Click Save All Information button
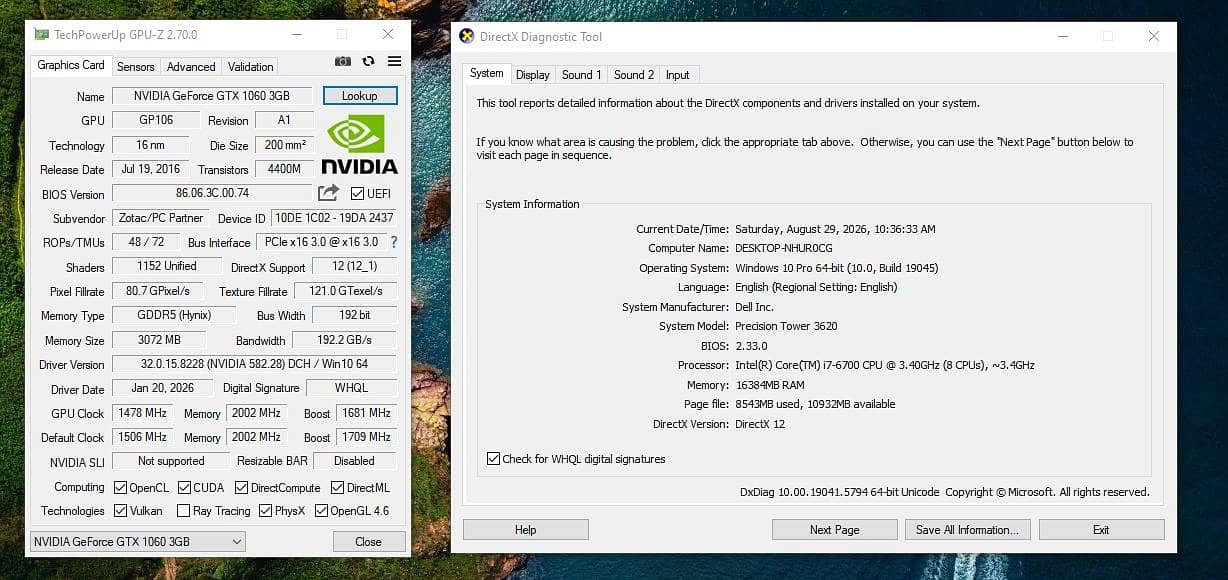This screenshot has width=1228, height=580. (x=967, y=530)
